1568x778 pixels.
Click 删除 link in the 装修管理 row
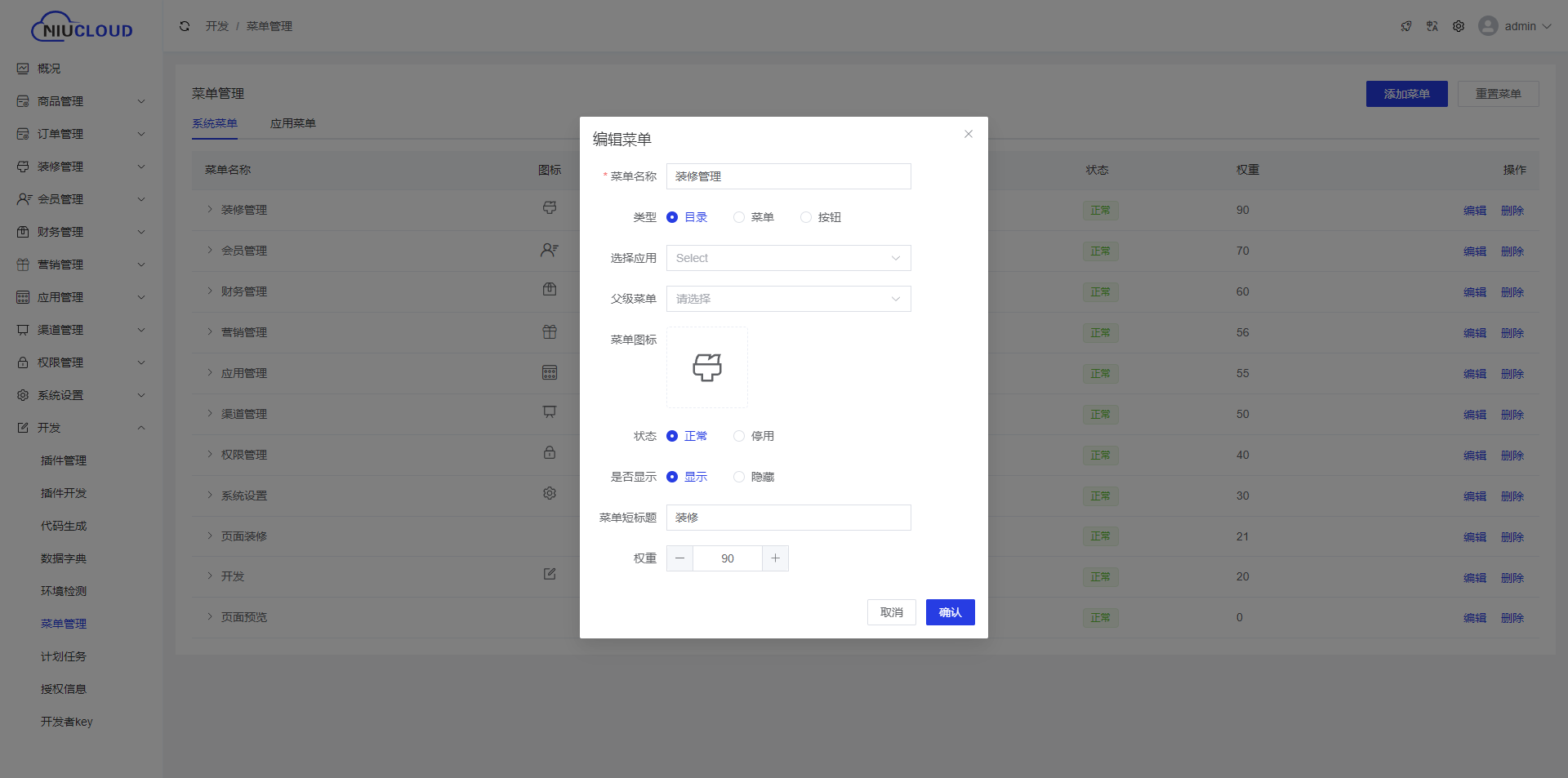(1512, 211)
